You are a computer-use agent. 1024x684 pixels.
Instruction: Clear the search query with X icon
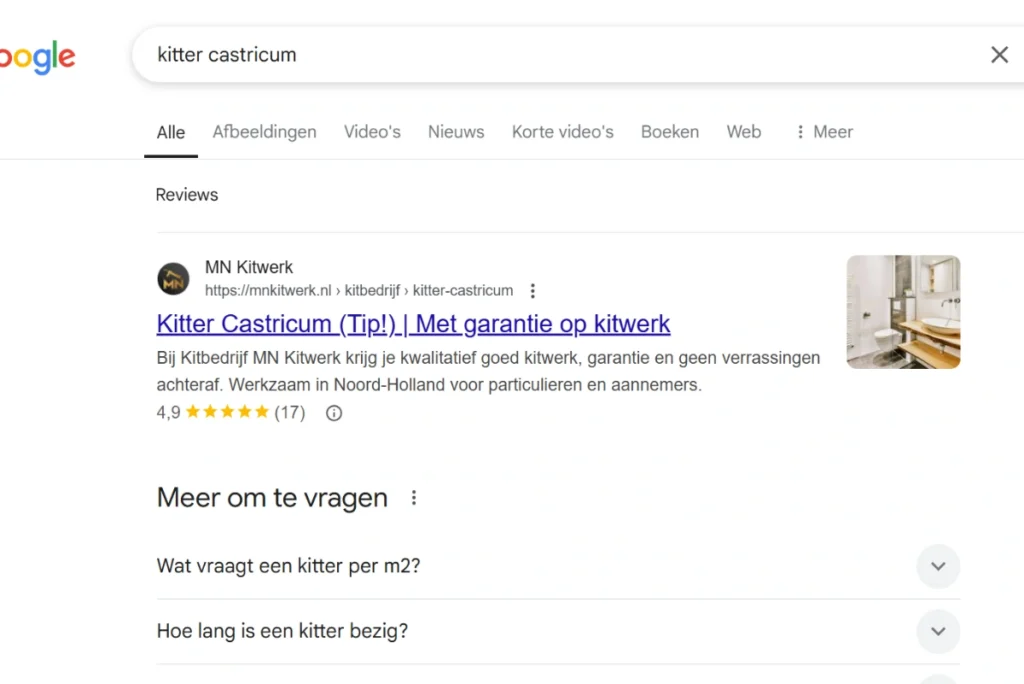999,55
